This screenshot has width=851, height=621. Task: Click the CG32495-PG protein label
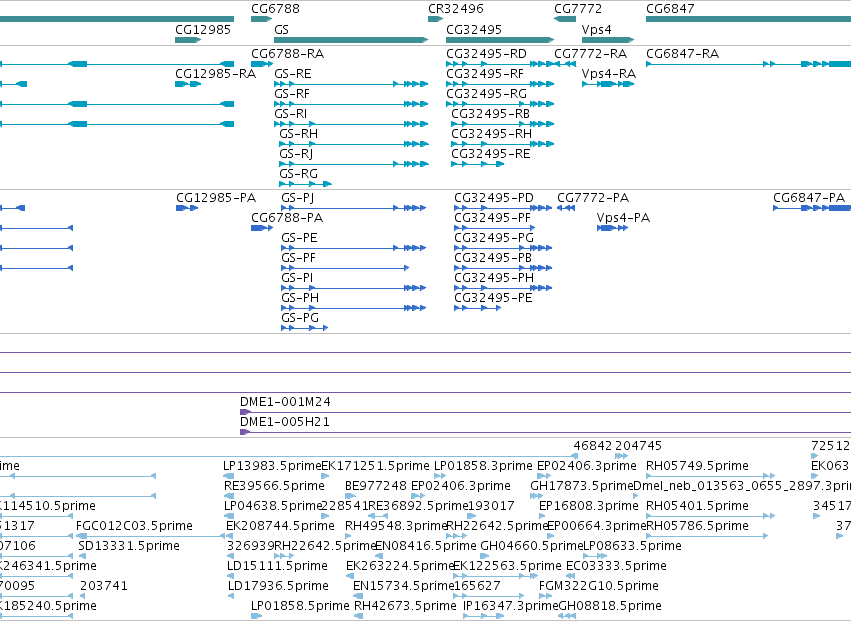coord(494,238)
